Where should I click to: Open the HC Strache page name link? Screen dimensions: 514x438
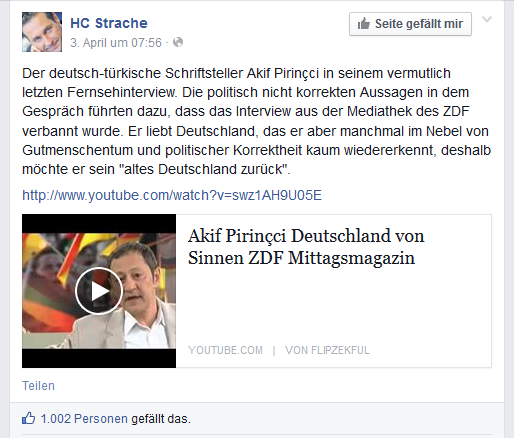[x=109, y=23]
